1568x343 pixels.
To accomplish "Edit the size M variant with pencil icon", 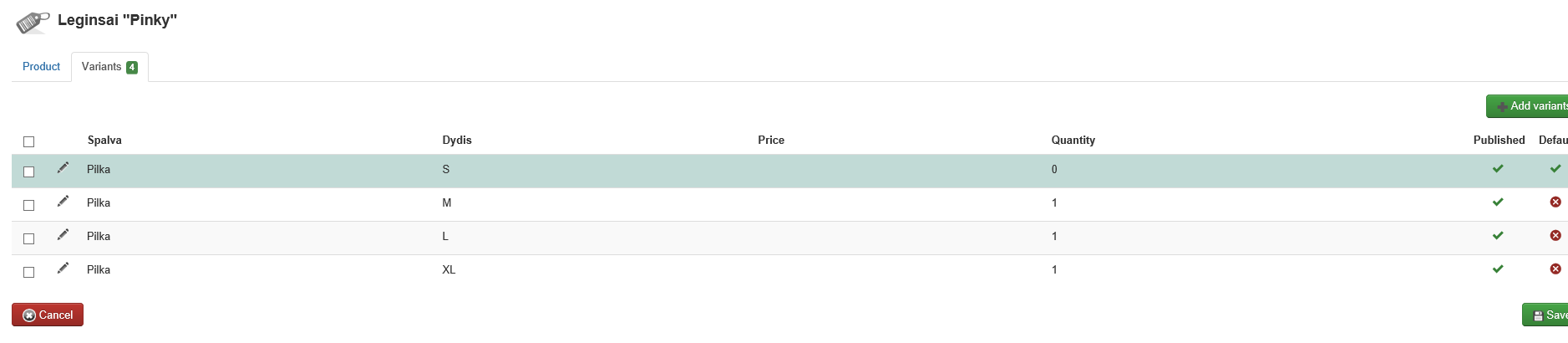I will 63,202.
